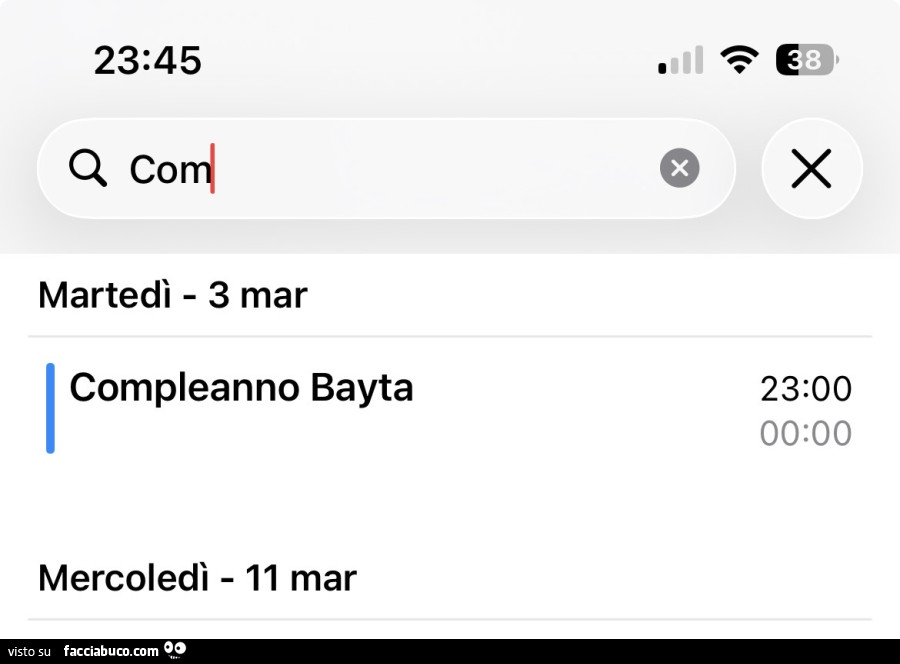Tap the 23:45 status bar clock
Screen dimensions: 900x664
(x=148, y=61)
